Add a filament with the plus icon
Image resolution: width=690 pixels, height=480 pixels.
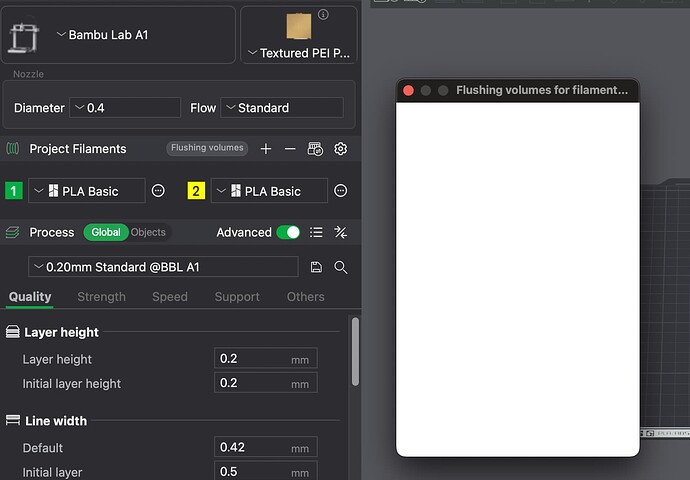pos(266,149)
